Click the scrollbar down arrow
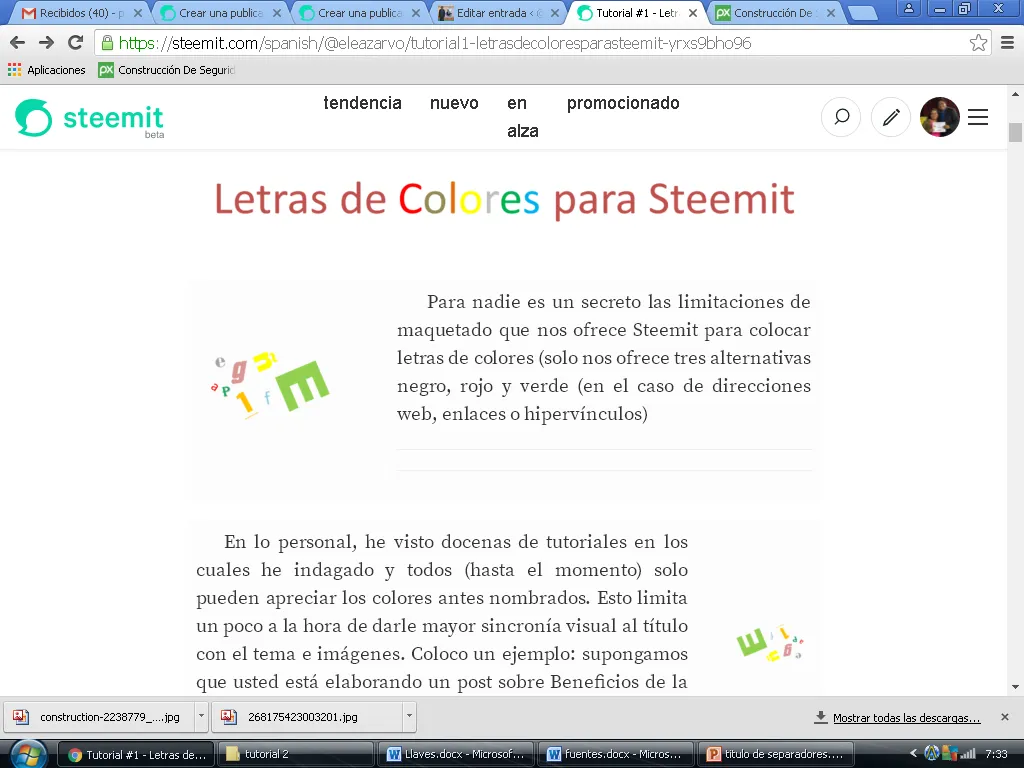1024x768 pixels. coord(1015,687)
